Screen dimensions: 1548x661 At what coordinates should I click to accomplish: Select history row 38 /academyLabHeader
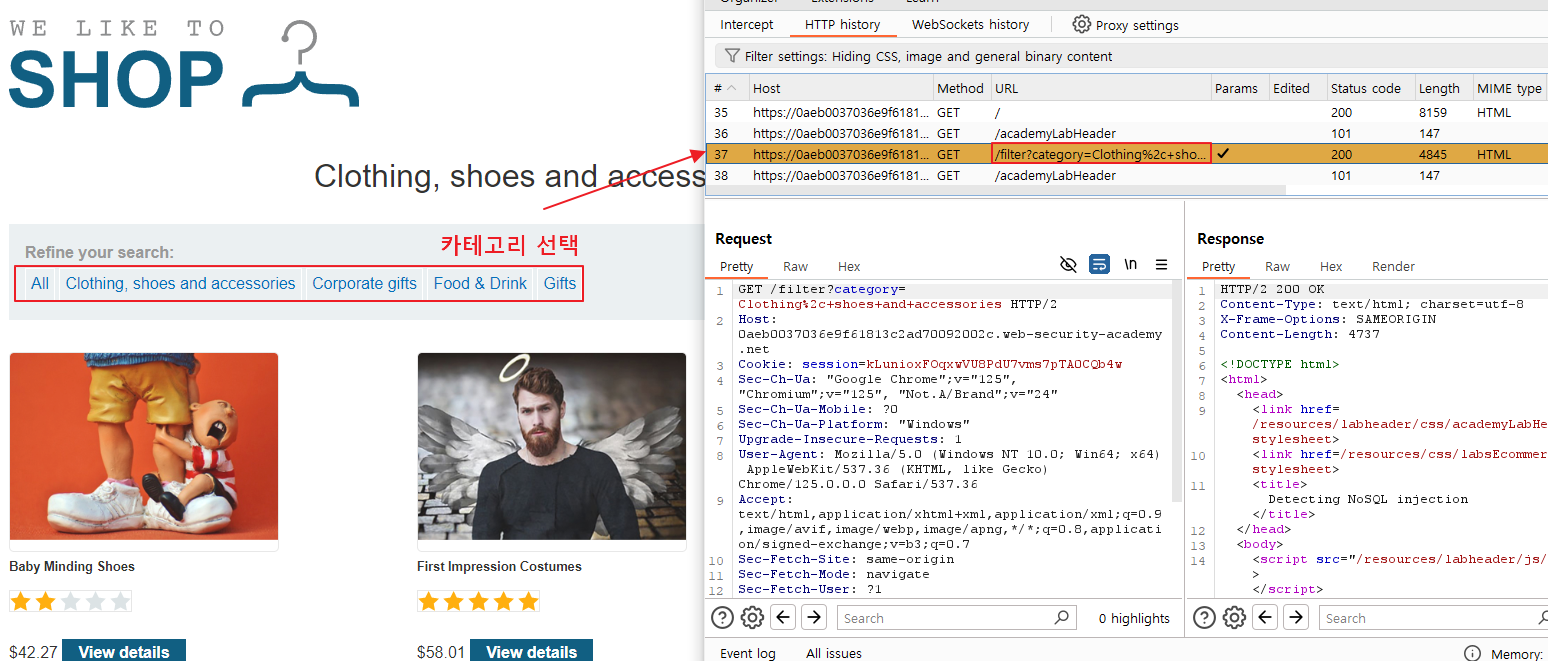click(x=1127, y=175)
